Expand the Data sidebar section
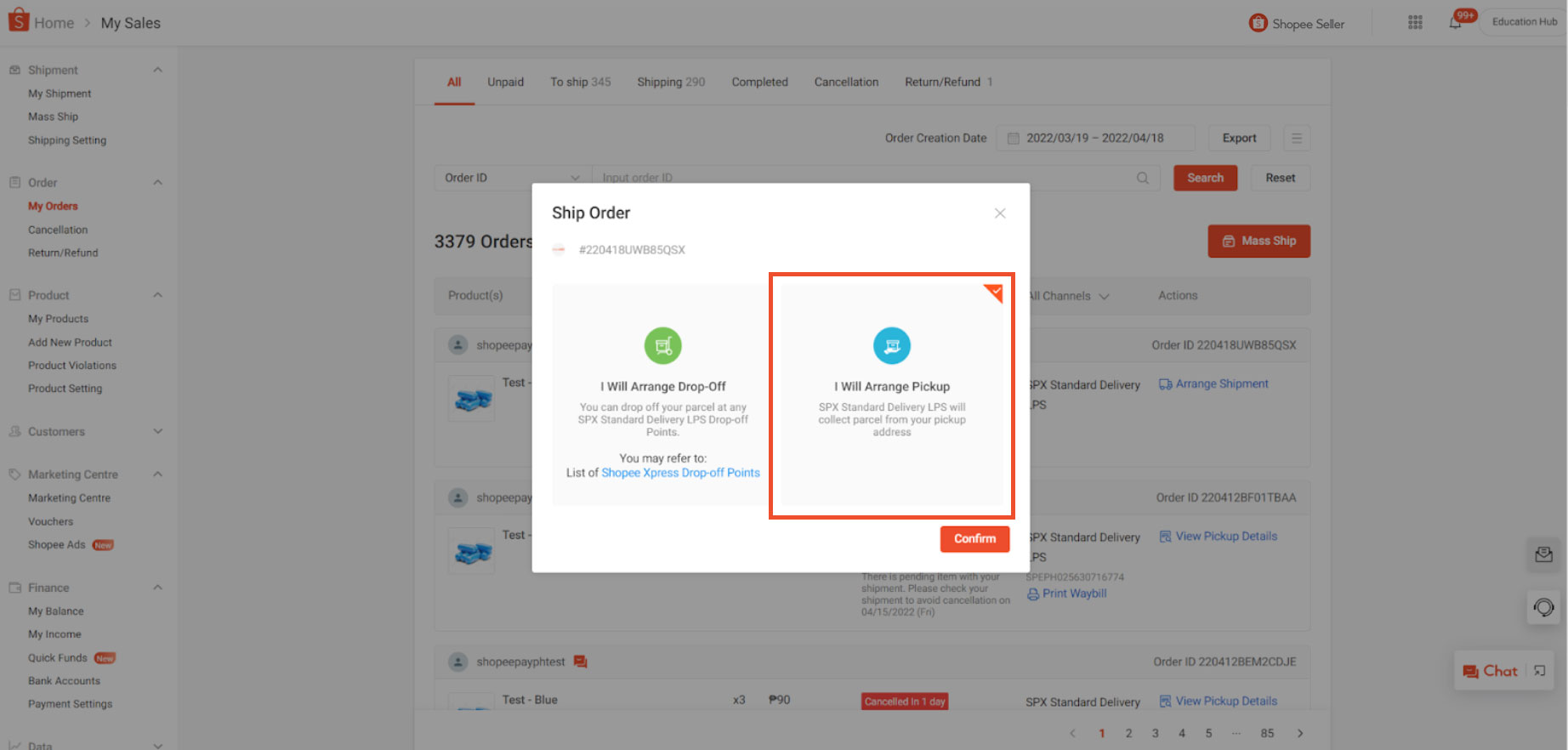This screenshot has height=750, width=1568. (x=157, y=745)
